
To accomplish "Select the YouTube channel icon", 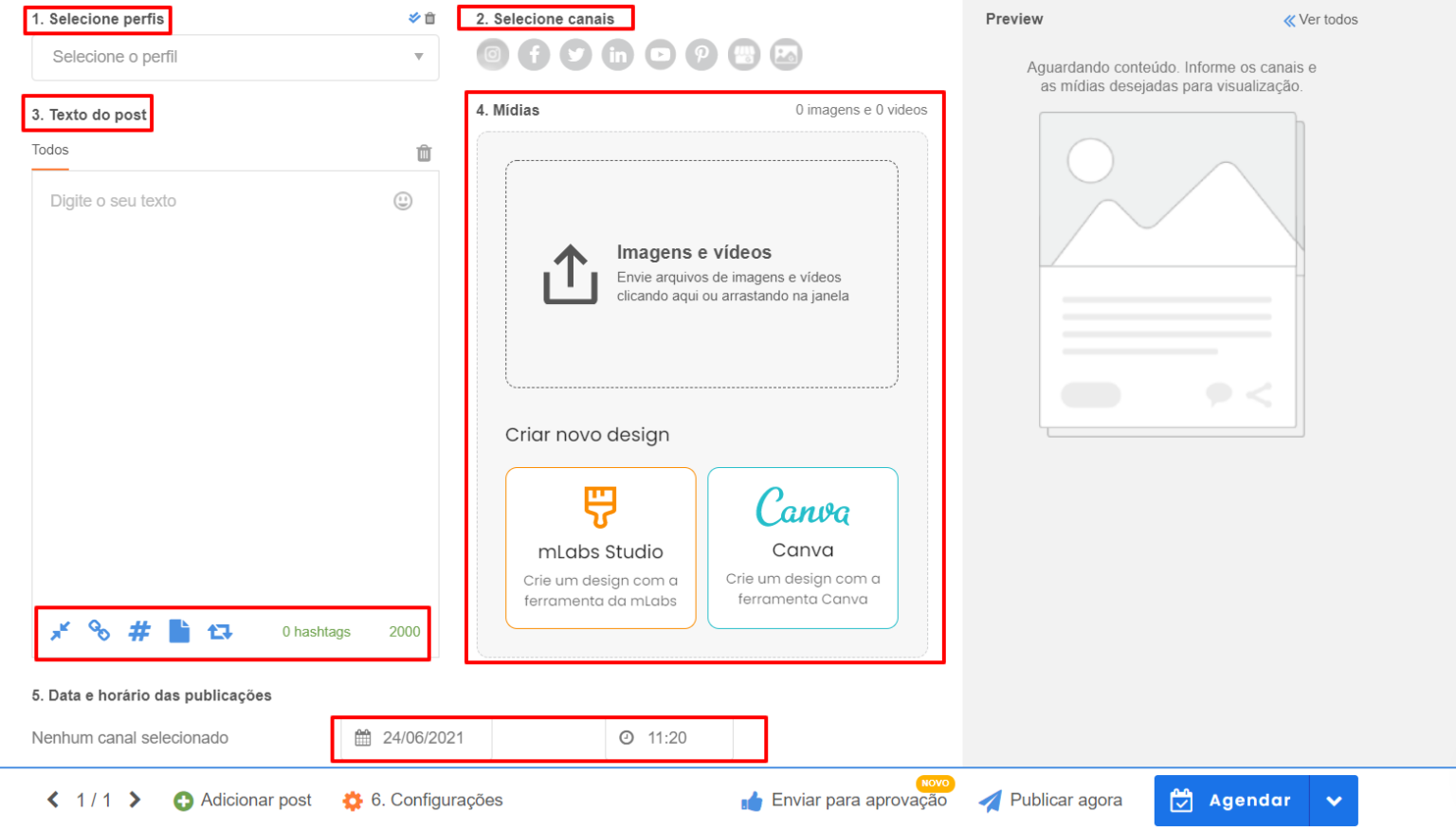I will pyautogui.click(x=660, y=54).
